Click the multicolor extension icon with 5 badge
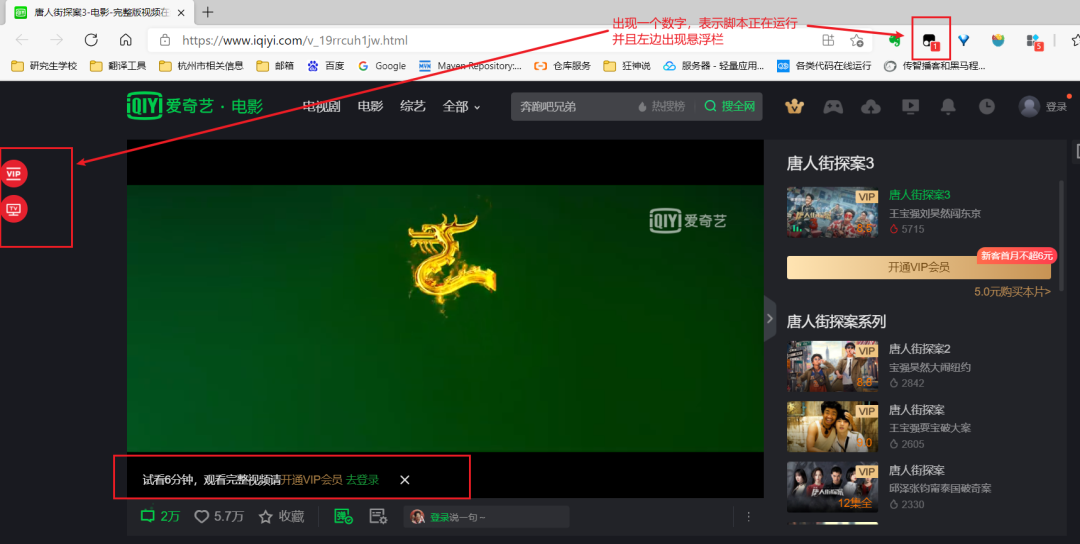Image resolution: width=1080 pixels, height=544 pixels. click(x=1033, y=41)
